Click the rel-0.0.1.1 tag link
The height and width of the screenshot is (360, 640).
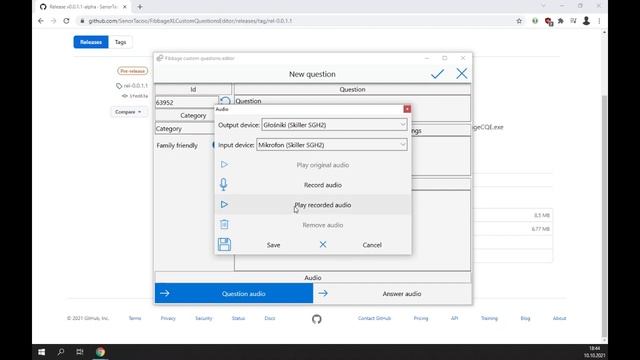136,86
